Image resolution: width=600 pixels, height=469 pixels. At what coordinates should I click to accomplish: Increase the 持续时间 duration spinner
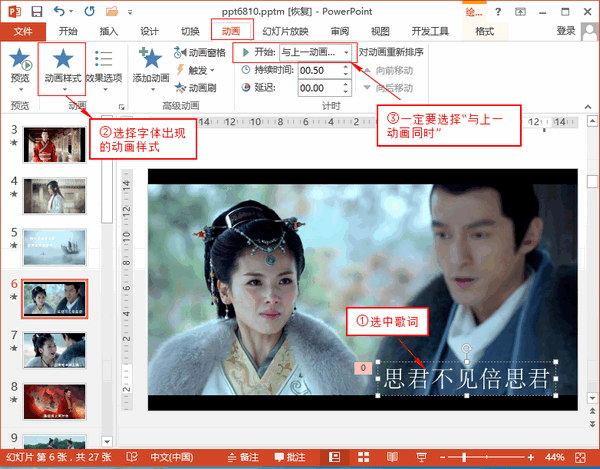346,67
